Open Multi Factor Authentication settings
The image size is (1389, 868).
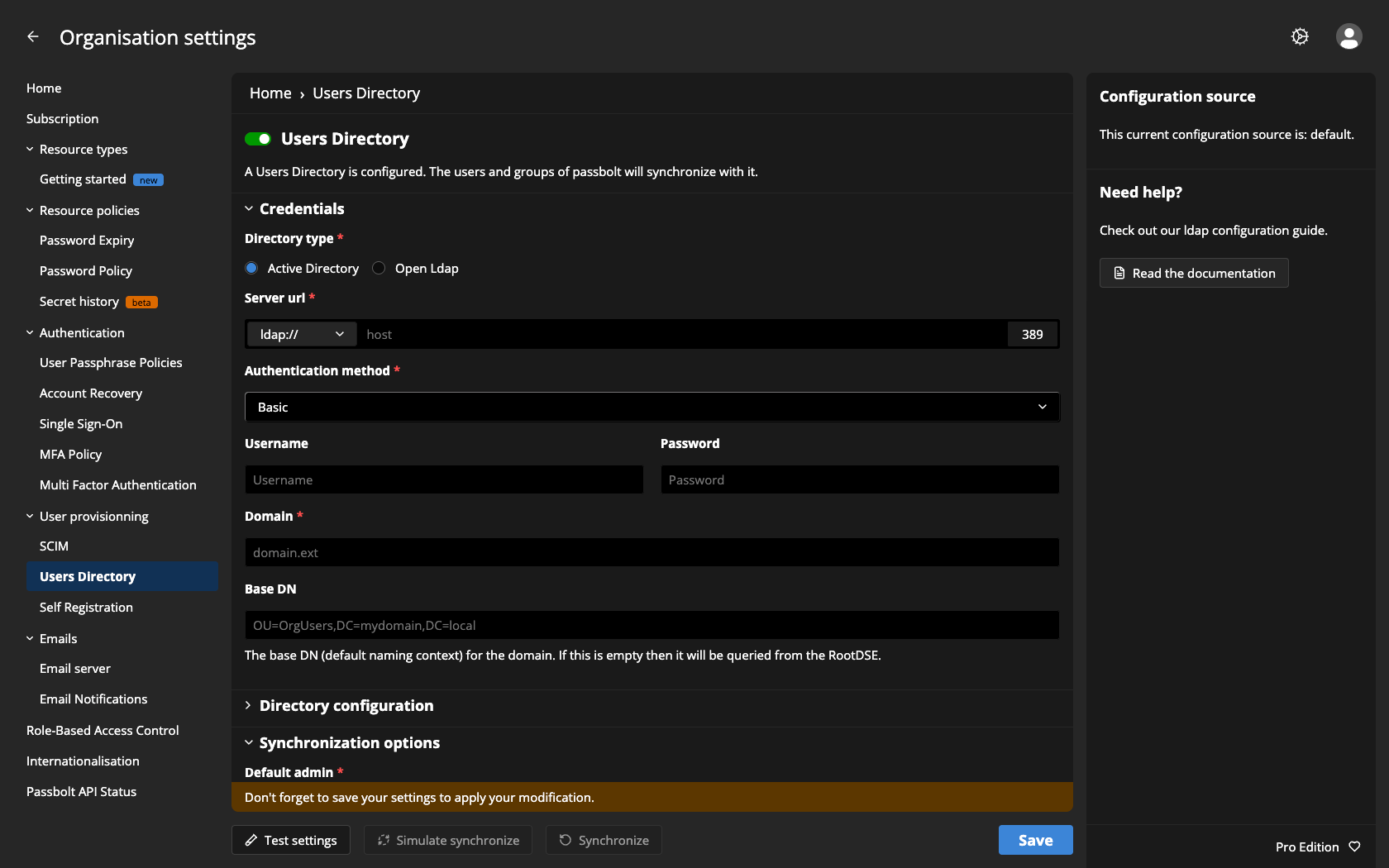(118, 485)
